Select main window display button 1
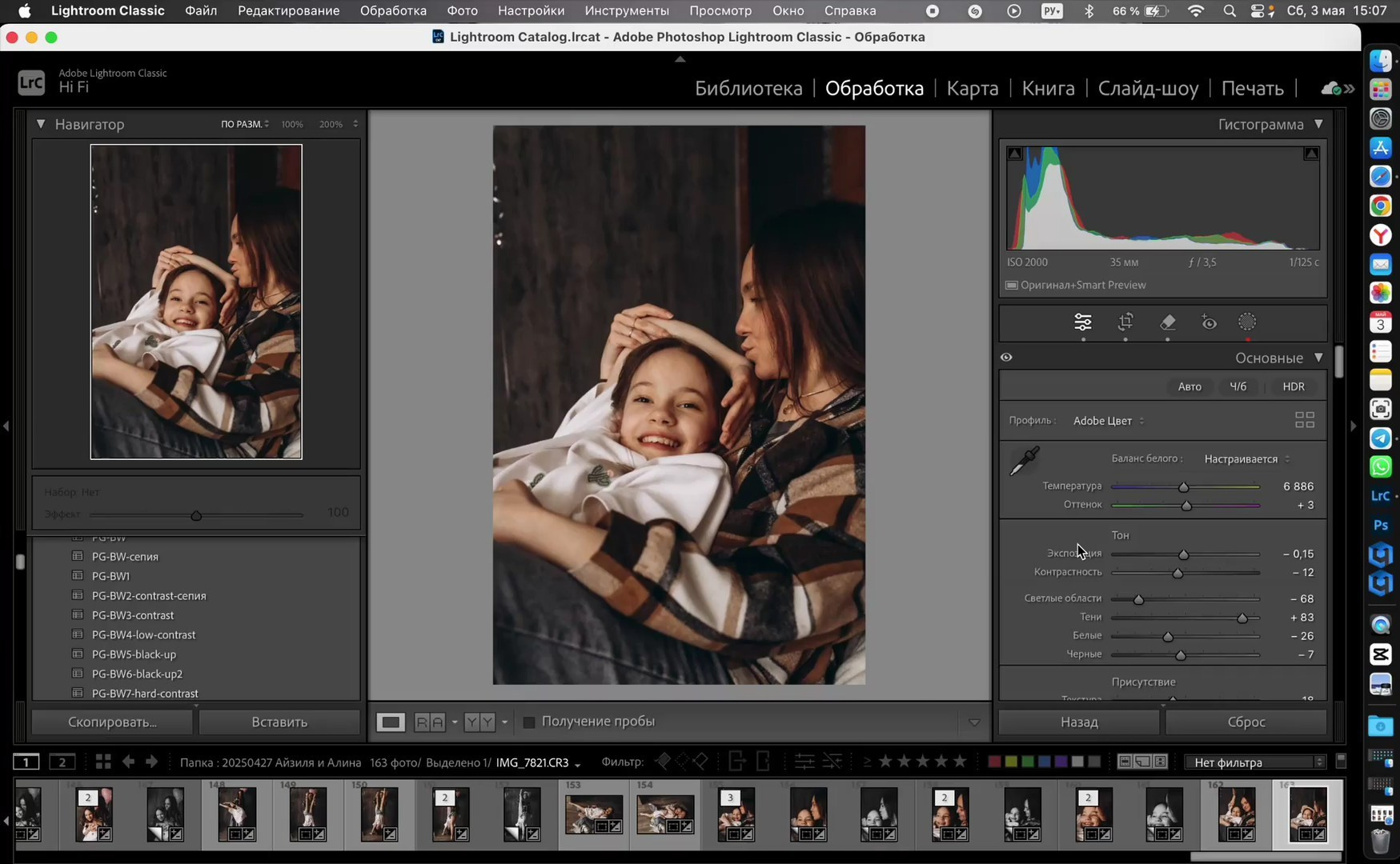The image size is (1400, 864). [26, 762]
